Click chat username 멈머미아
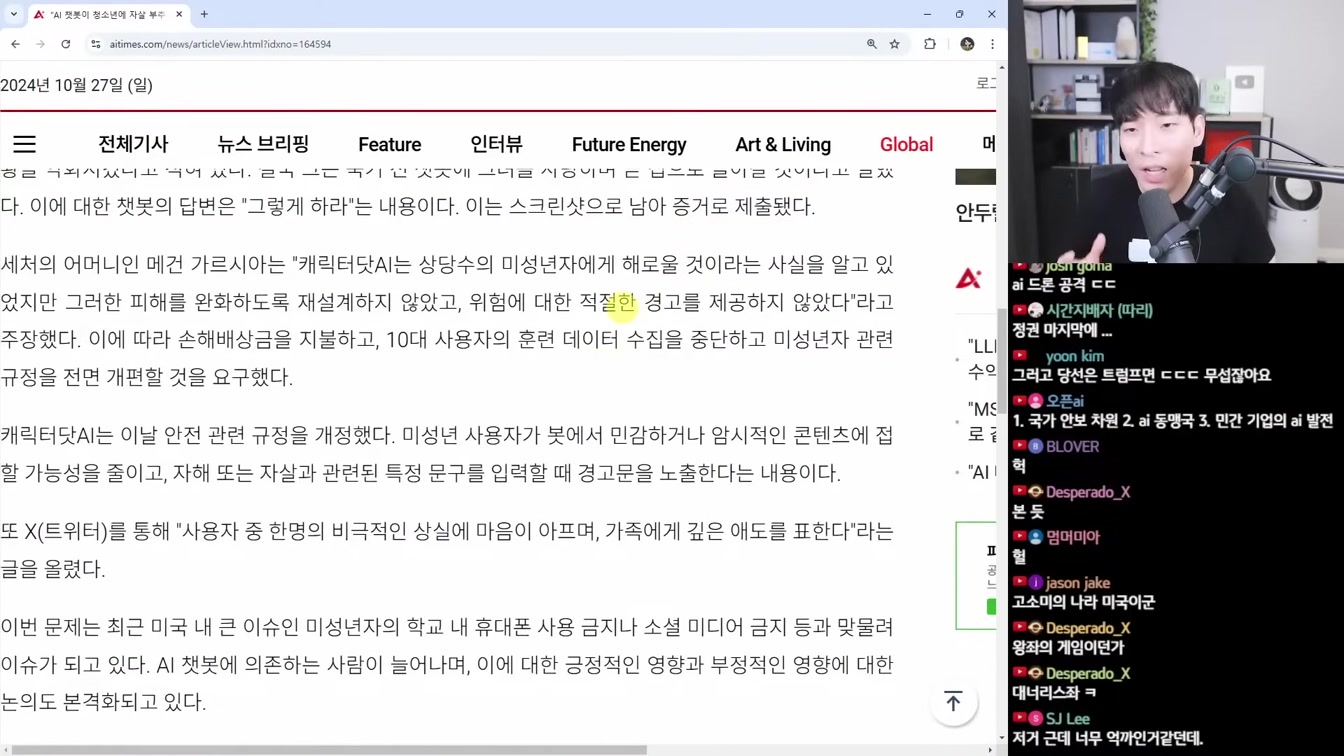The width and height of the screenshot is (1344, 756). click(1073, 537)
